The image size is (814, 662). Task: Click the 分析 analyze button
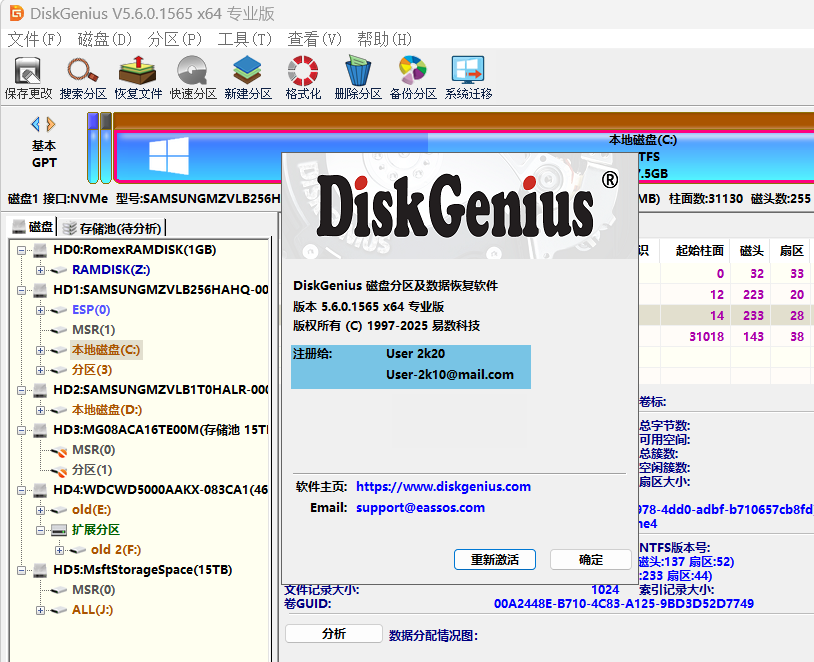coord(334,634)
